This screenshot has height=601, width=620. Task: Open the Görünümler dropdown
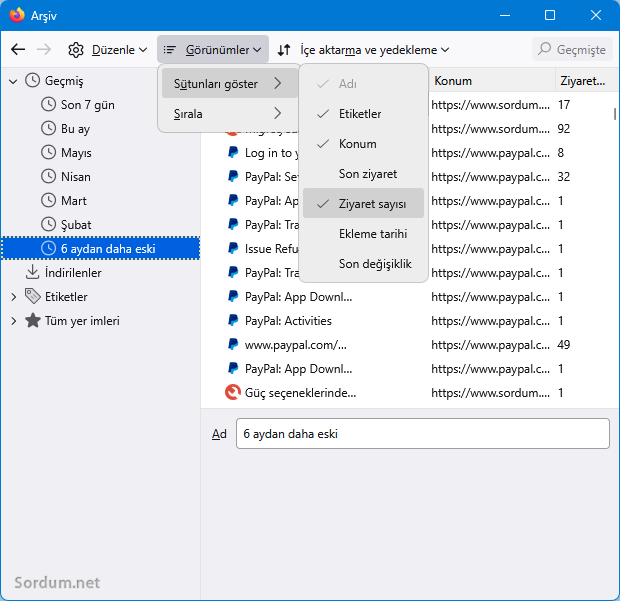point(213,50)
